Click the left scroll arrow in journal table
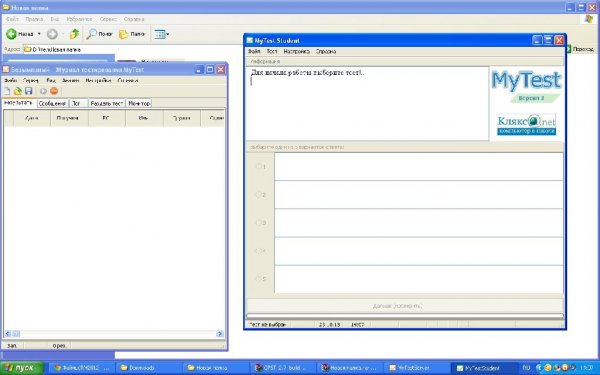600x375 pixels. pos(8,334)
